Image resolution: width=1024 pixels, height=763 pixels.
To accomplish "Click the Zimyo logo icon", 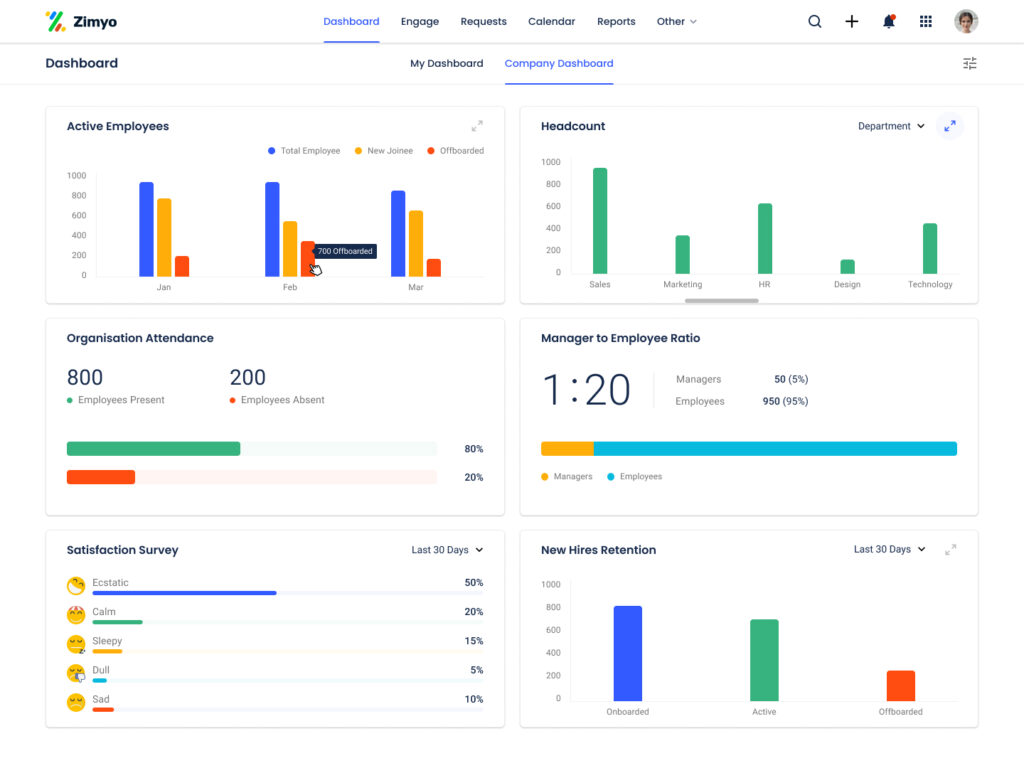I will pos(56,21).
